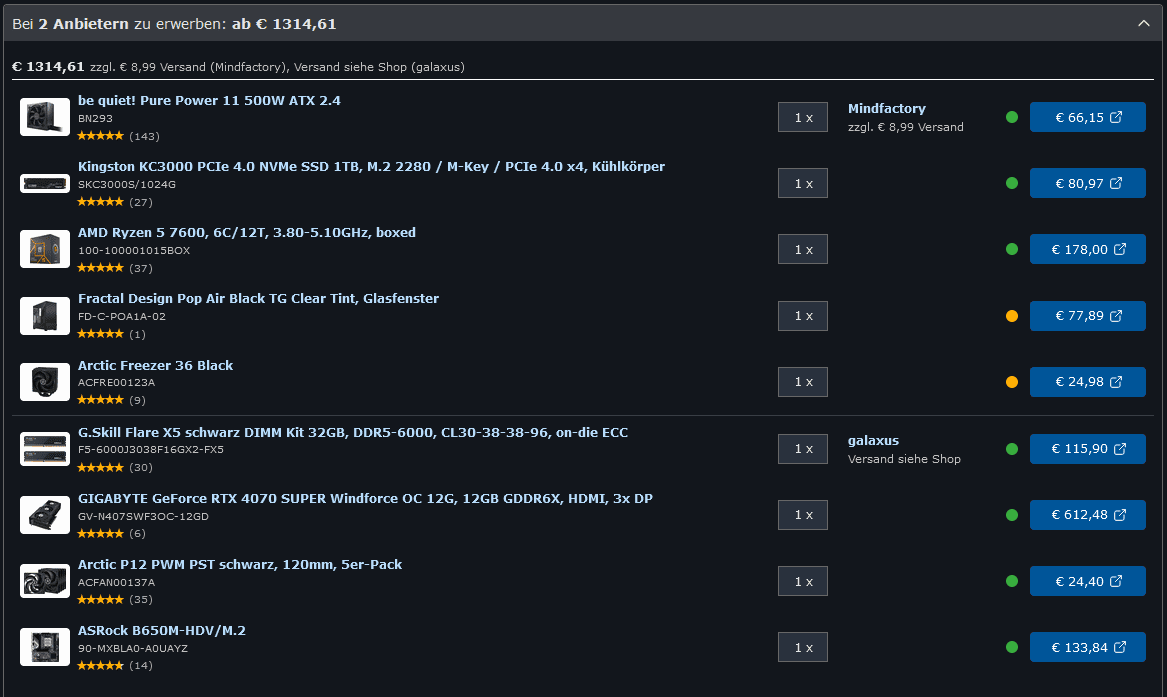Screen dimensions: 1167x697
Task: Go to the € 66,15 Mindfactory offer
Action: tap(1087, 118)
